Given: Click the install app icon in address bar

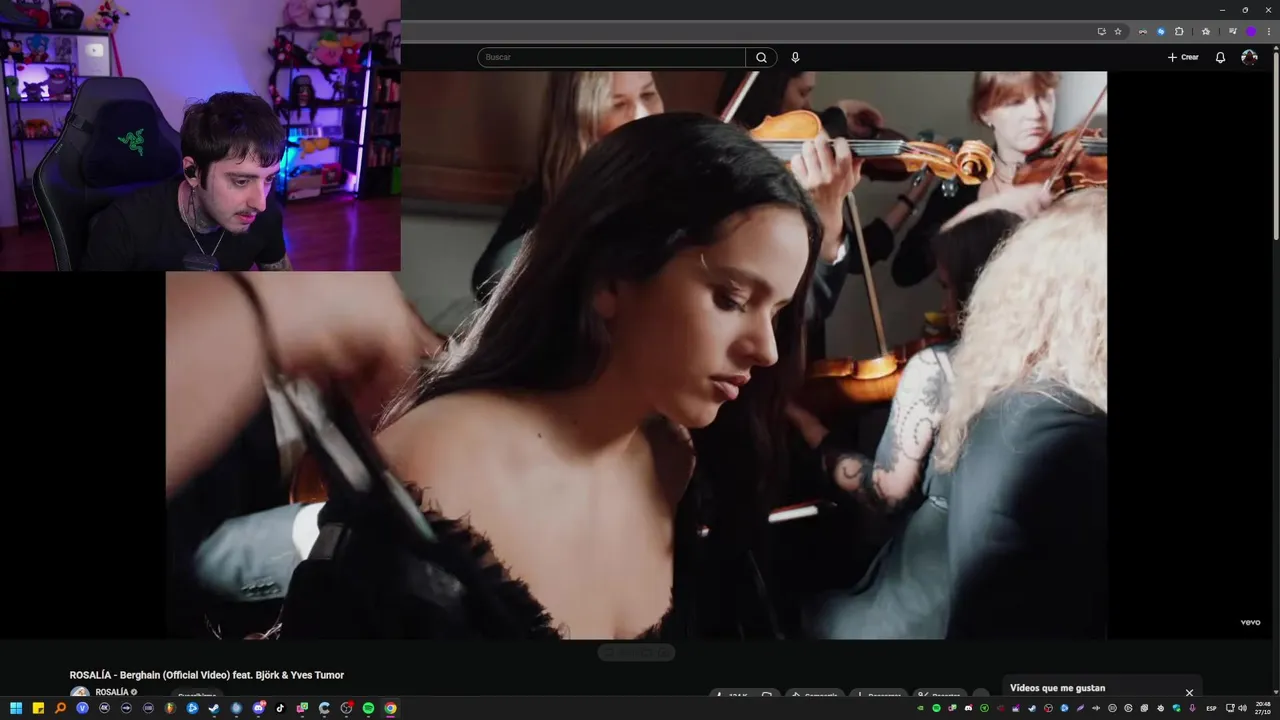Looking at the screenshot, I should click(1102, 31).
